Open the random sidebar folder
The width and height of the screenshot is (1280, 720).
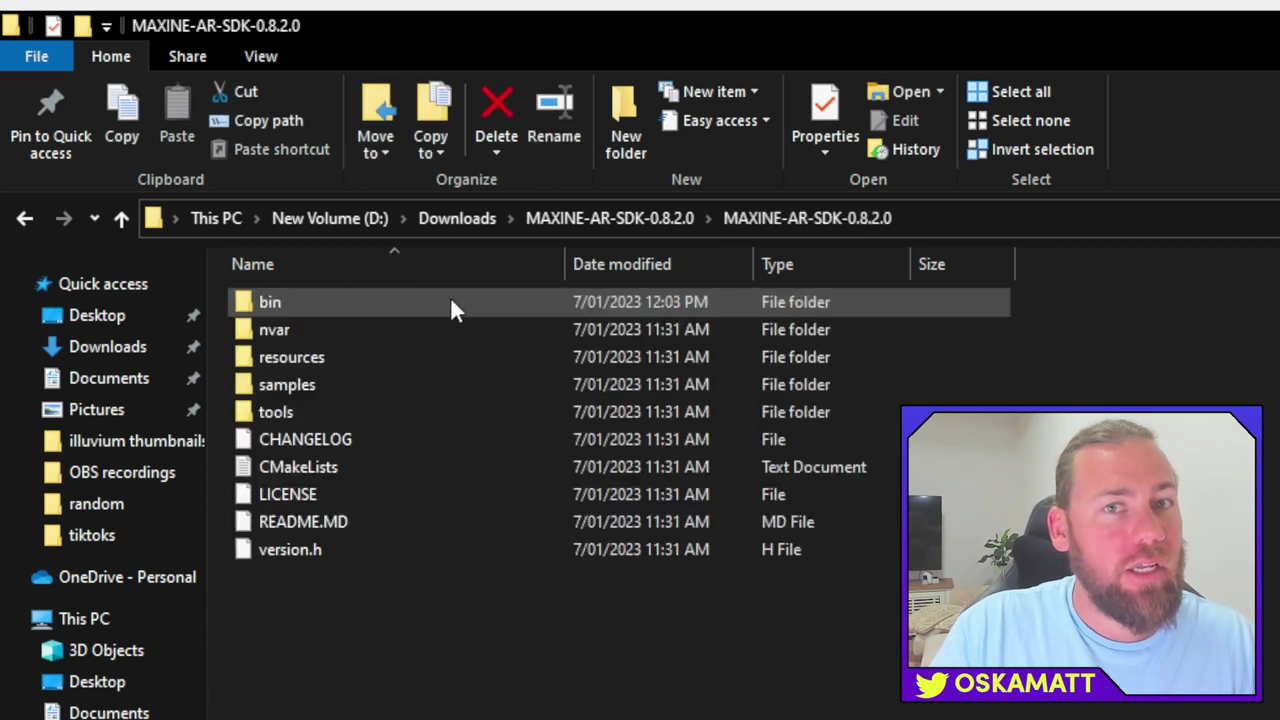[96, 504]
